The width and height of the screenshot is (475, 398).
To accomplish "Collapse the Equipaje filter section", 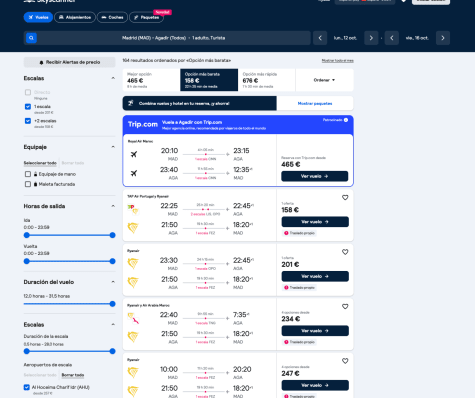I will point(113,147).
